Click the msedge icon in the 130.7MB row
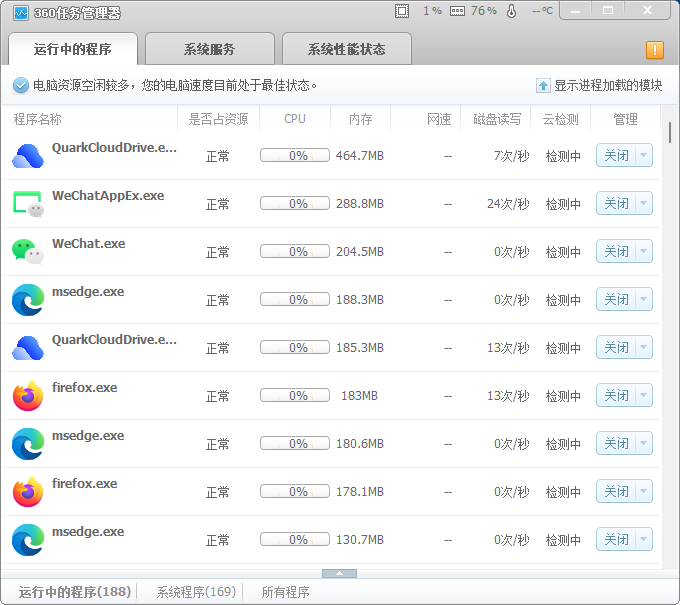Viewport: 680px width, 605px height. point(28,540)
